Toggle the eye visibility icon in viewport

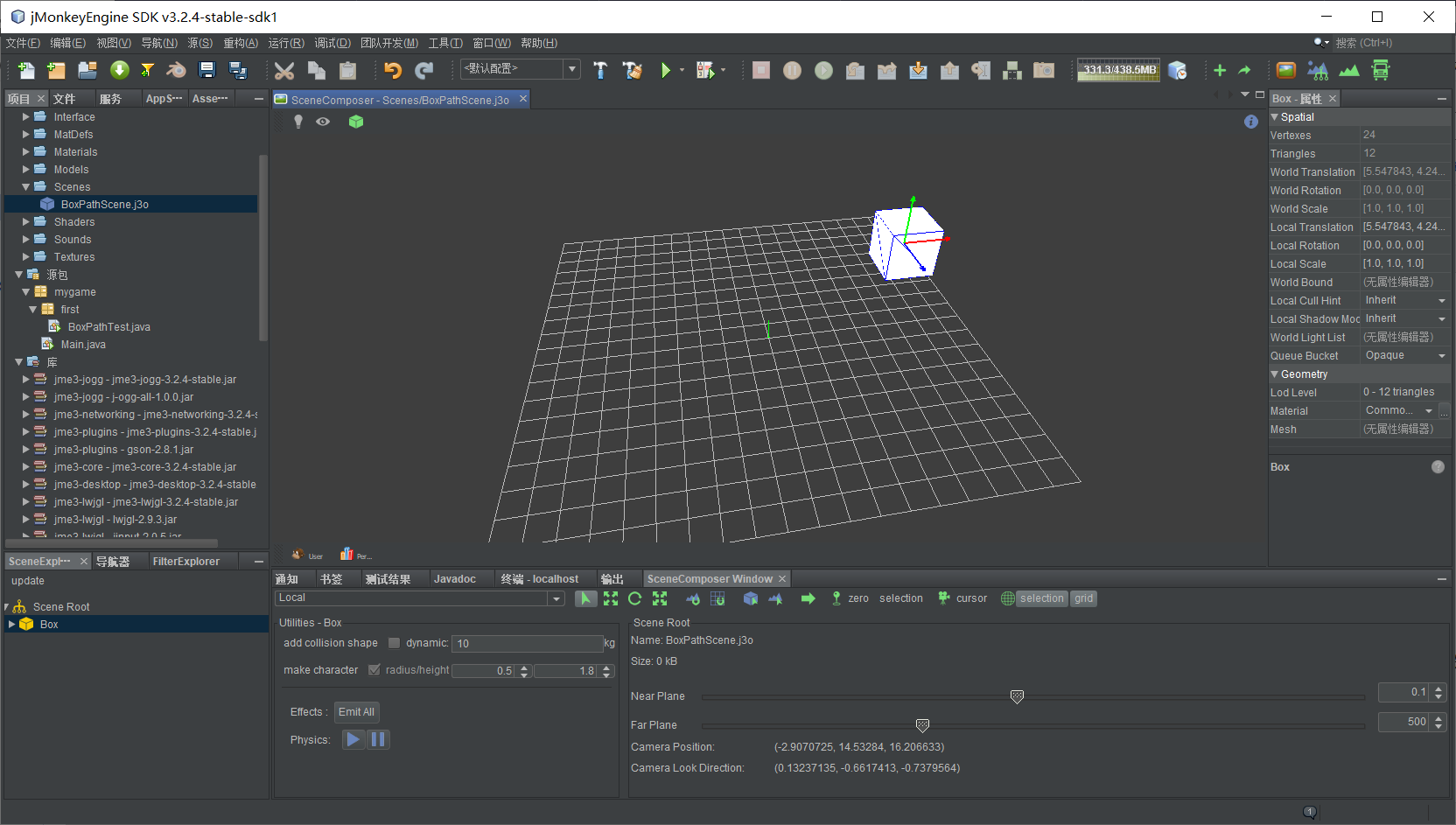pyautogui.click(x=323, y=122)
